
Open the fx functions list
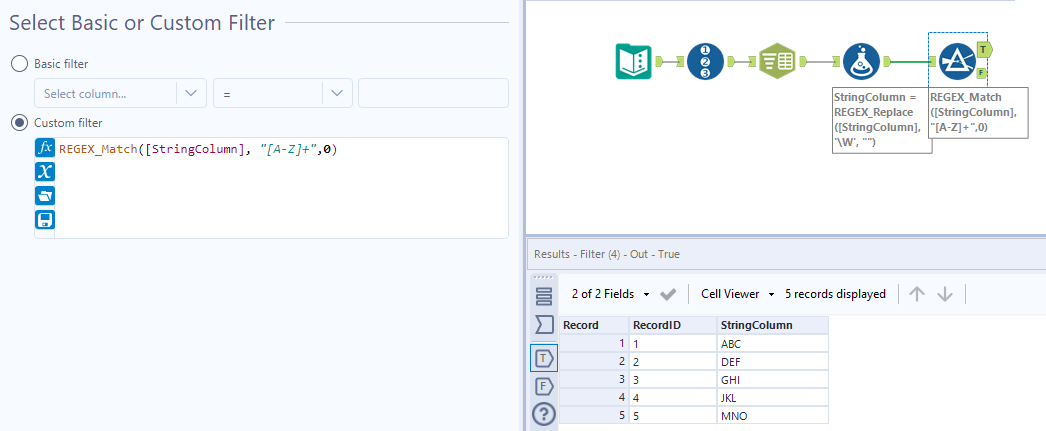pyautogui.click(x=44, y=148)
